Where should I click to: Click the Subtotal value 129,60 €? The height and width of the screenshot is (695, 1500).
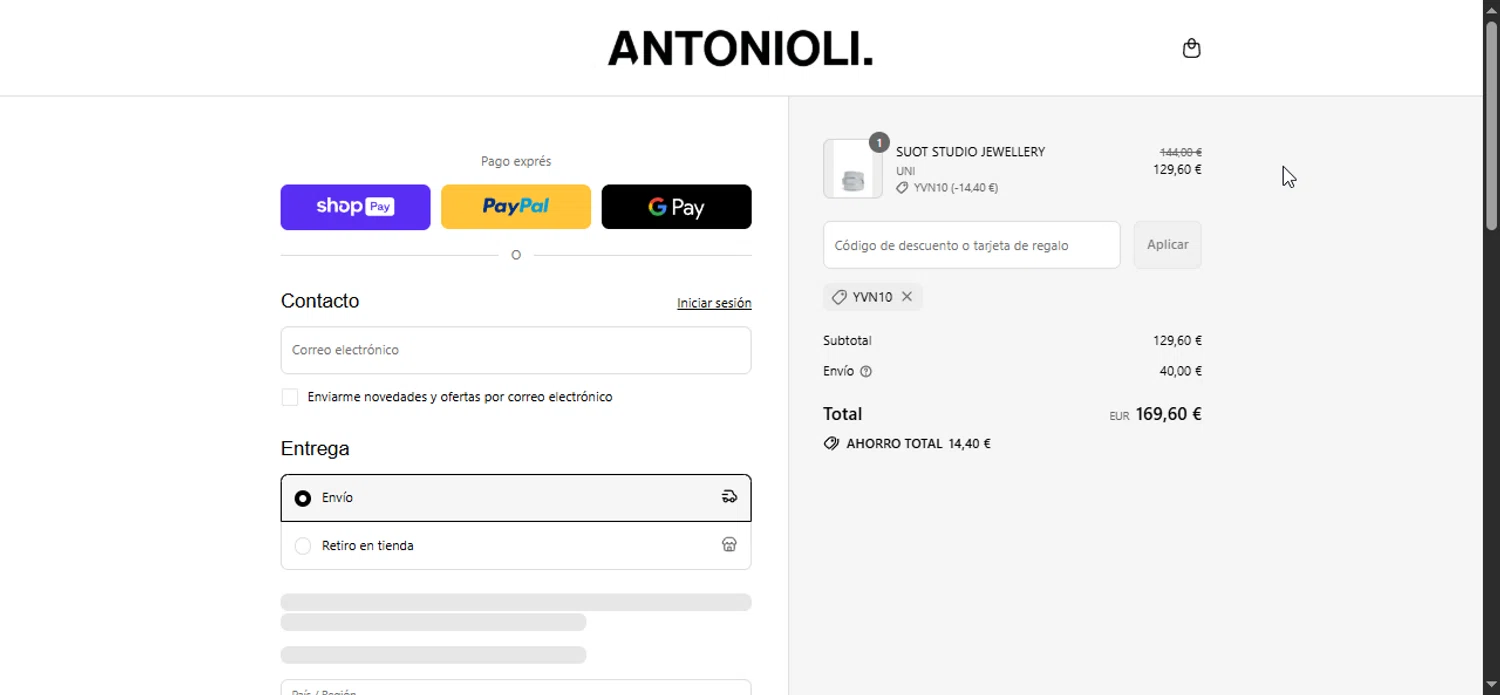point(1177,341)
